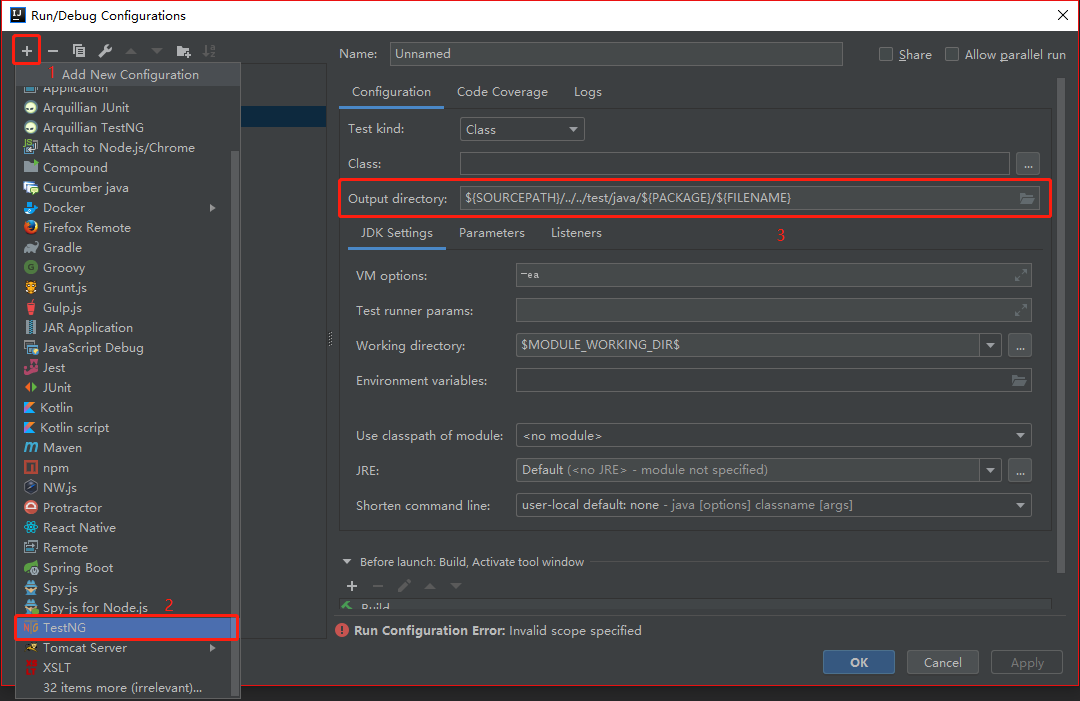Open the Test kind dropdown
Image resolution: width=1080 pixels, height=701 pixels.
522,129
